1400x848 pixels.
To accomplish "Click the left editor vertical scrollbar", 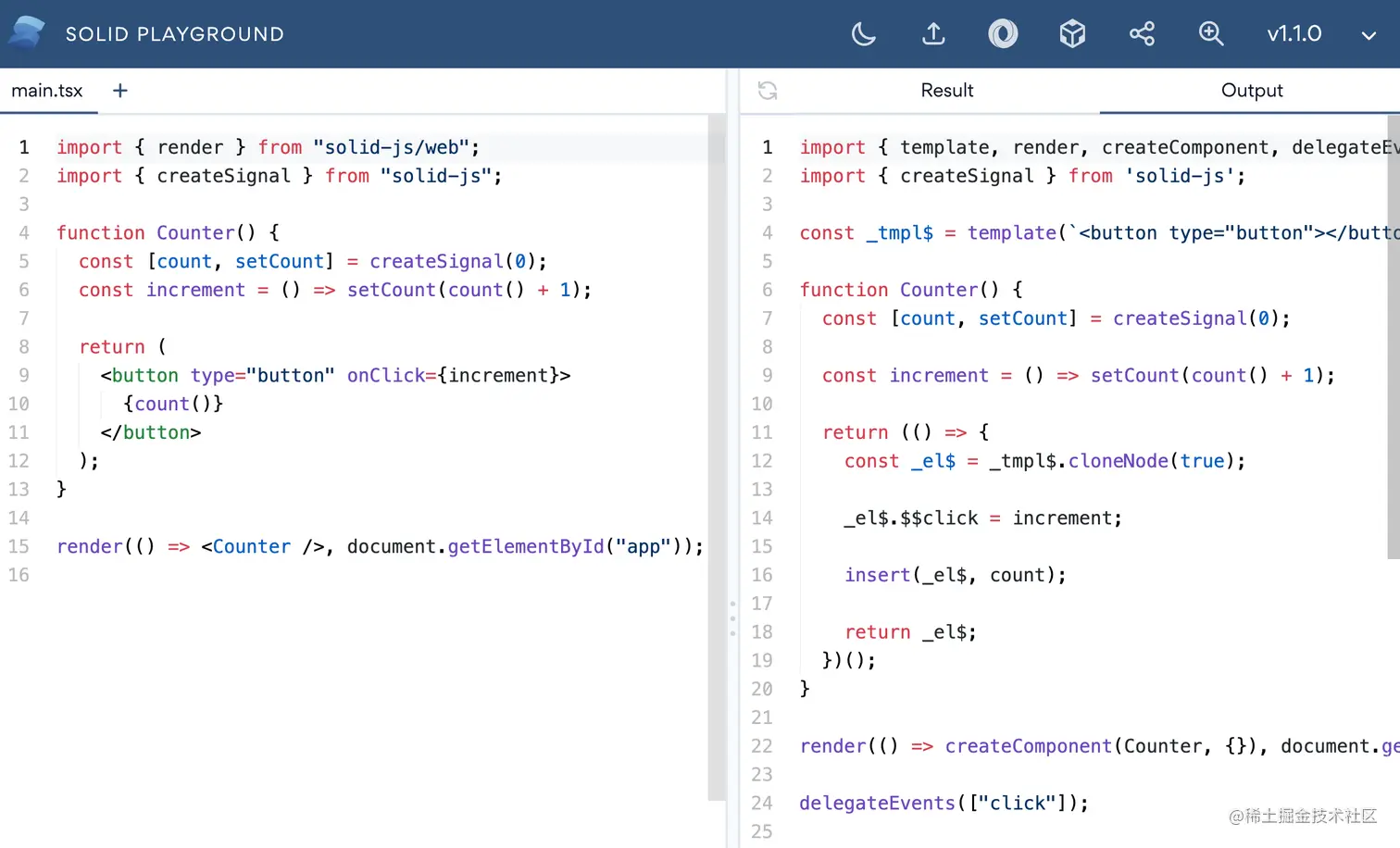I will (x=717, y=457).
